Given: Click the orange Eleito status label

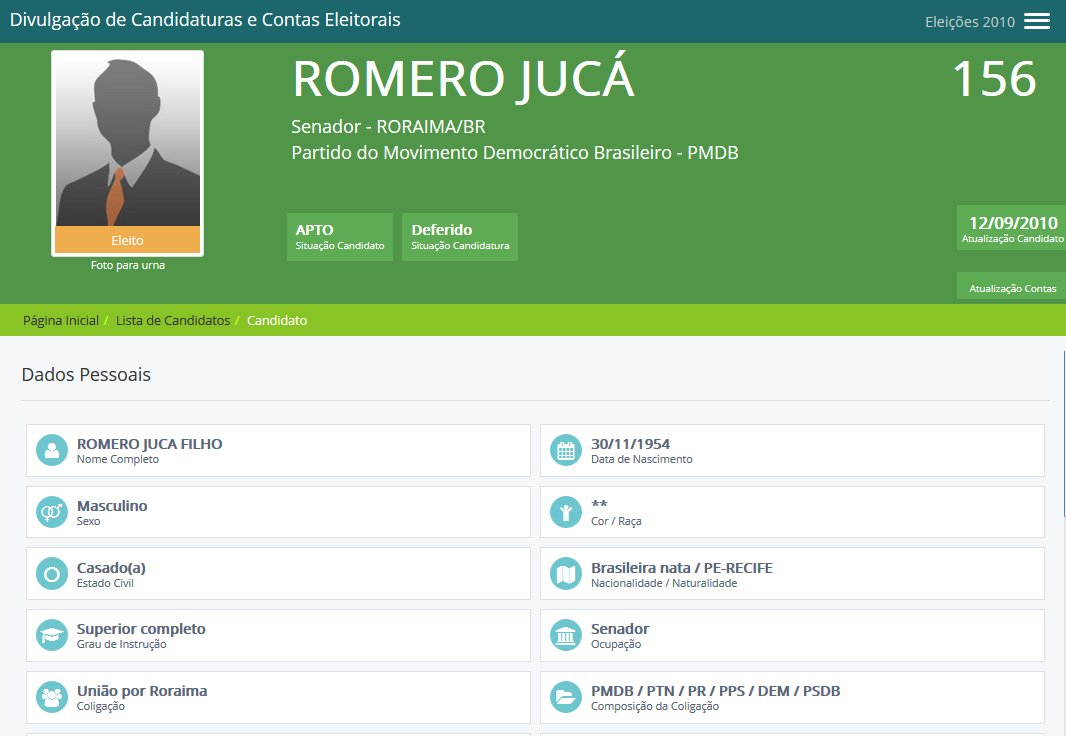Looking at the screenshot, I should 127,240.
